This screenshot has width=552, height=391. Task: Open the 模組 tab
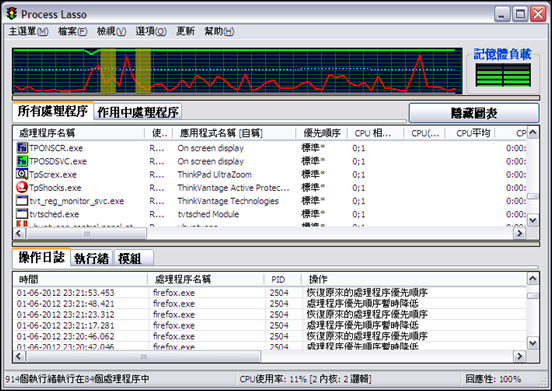133,258
